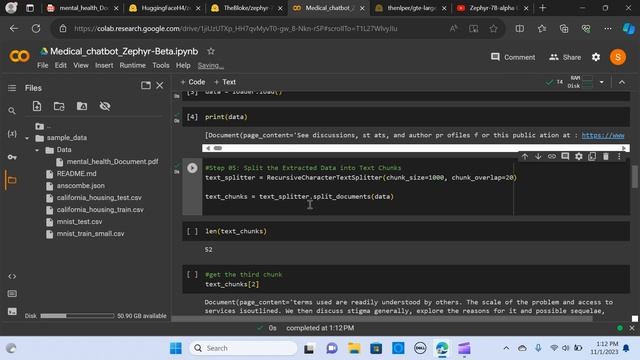The height and width of the screenshot is (360, 640).
Task: Select mental_health_Document.pdf file
Action: pyautogui.click(x=112, y=162)
